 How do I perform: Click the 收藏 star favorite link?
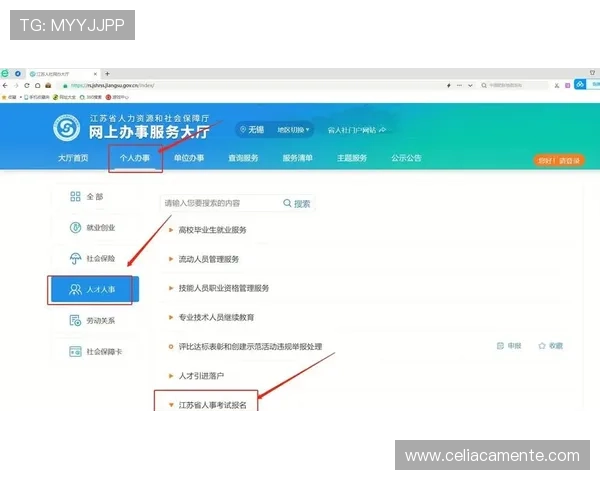[x=551, y=346]
